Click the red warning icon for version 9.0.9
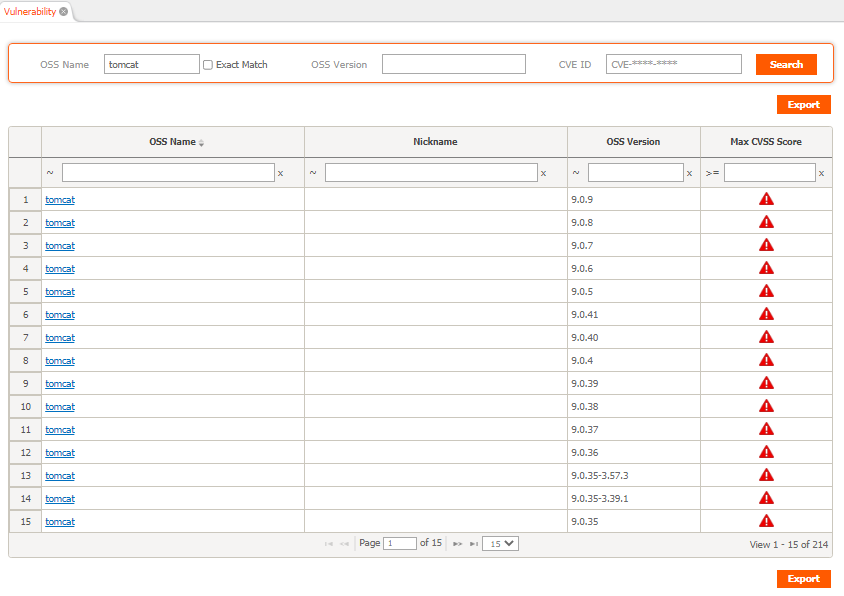This screenshot has height=596, width=844. click(766, 199)
